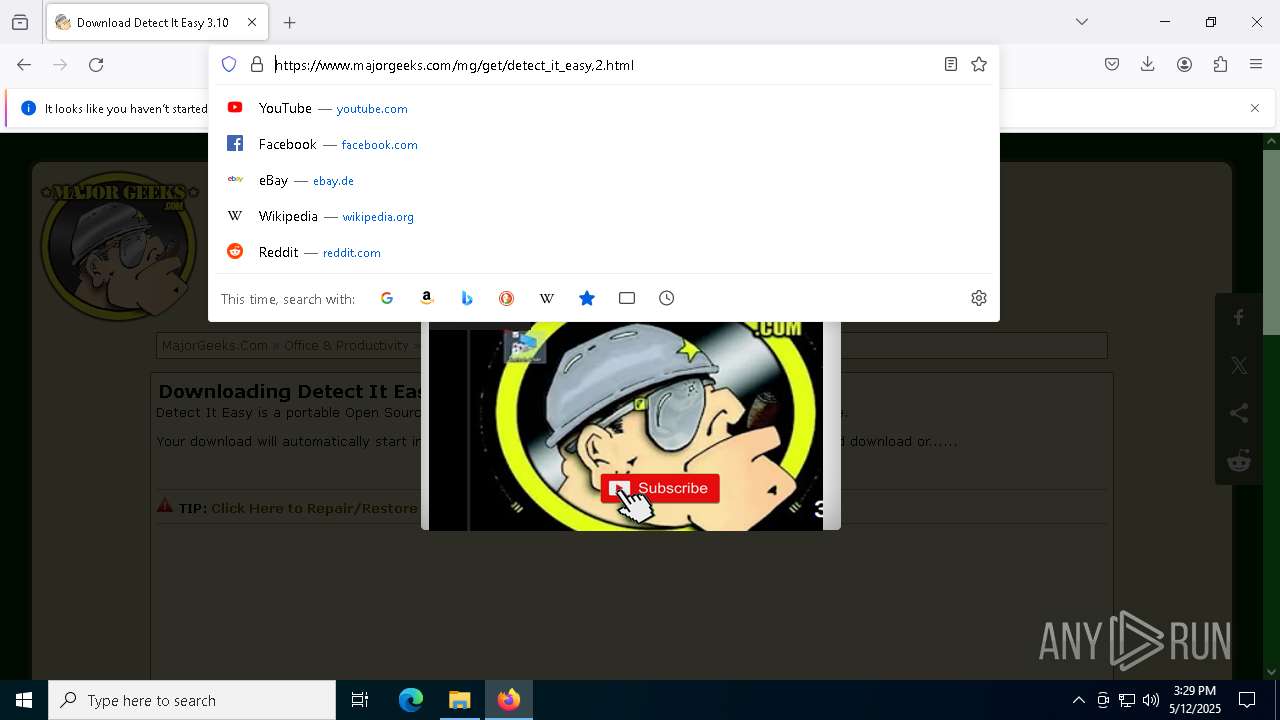Search this time with Google
The width and height of the screenshot is (1280, 720).
tap(387, 298)
